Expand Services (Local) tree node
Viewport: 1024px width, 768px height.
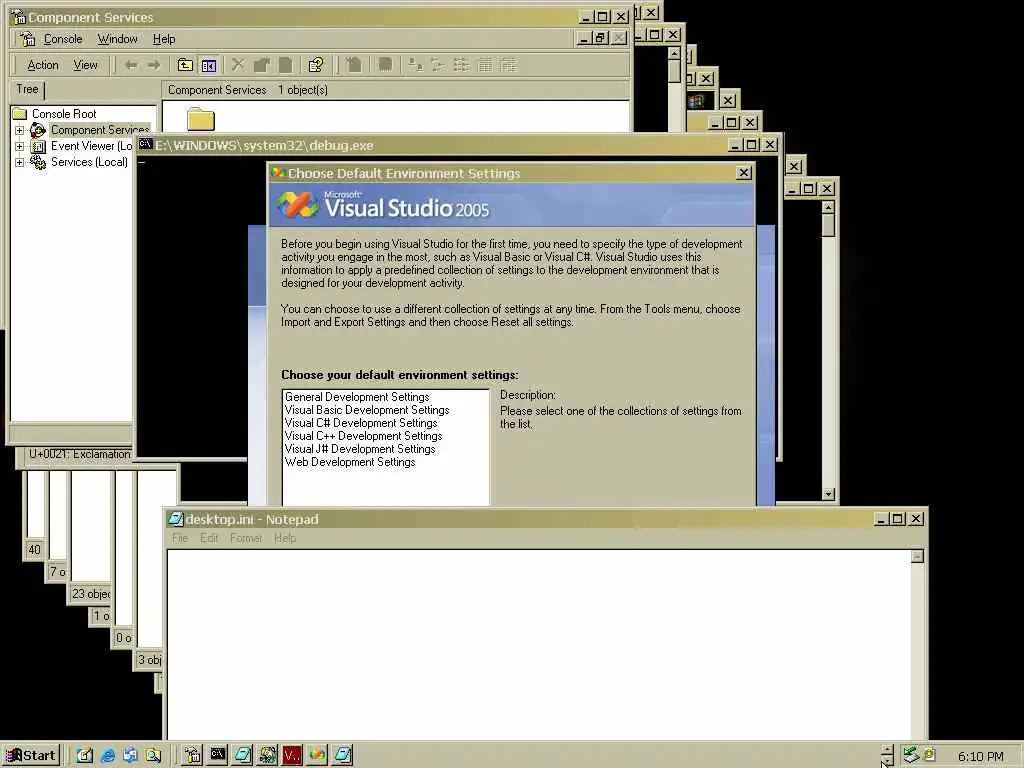[20, 162]
